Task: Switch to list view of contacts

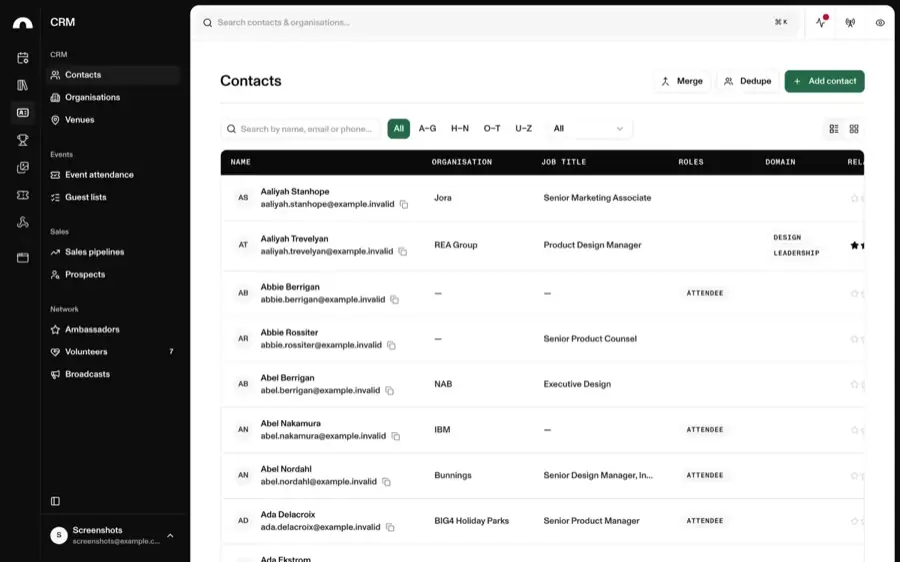Action: (x=834, y=129)
